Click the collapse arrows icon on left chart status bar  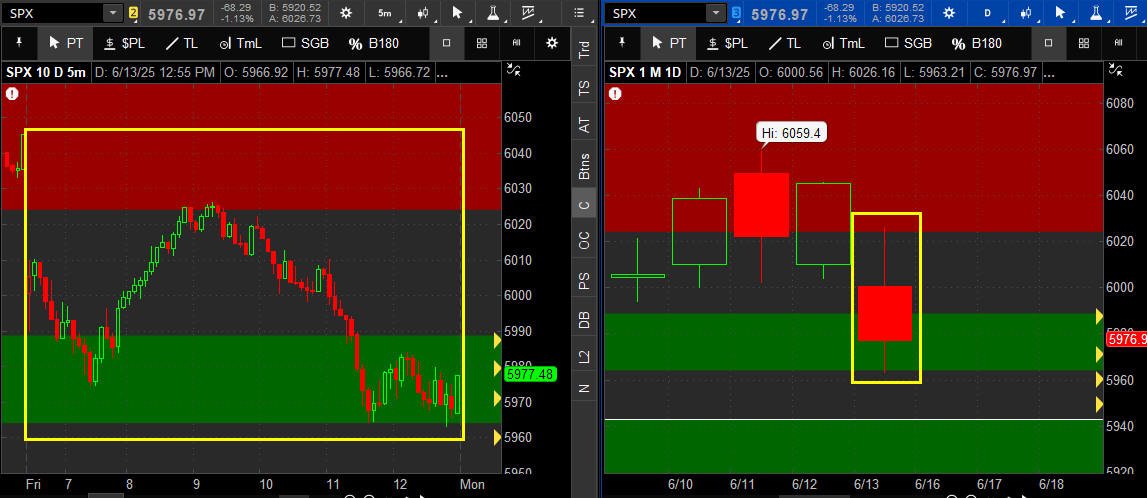tap(514, 71)
